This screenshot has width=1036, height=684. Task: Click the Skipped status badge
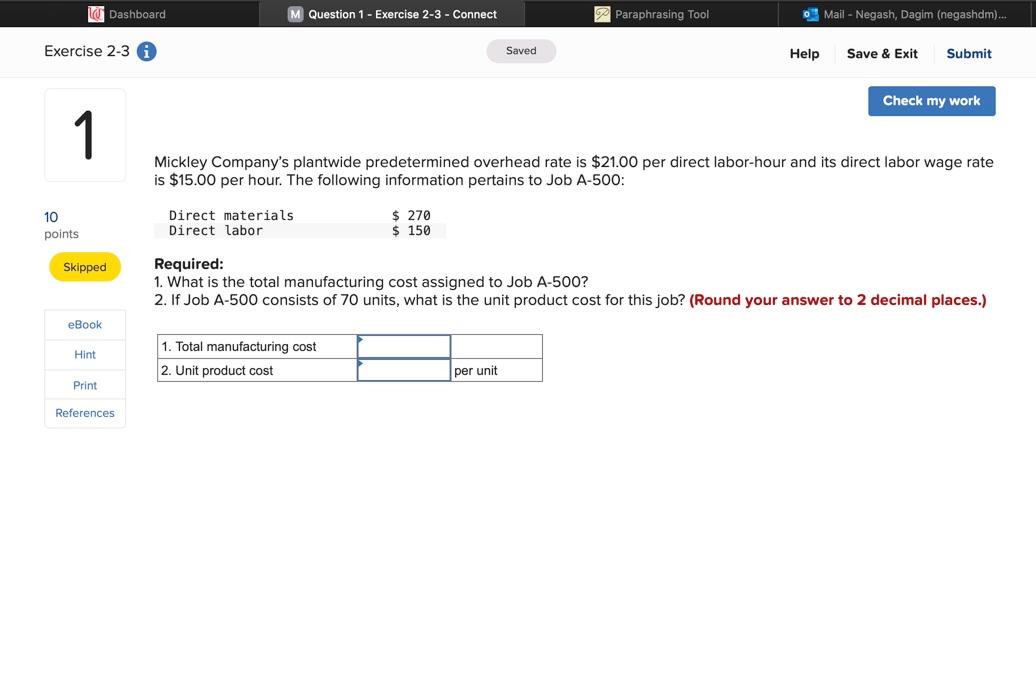(x=84, y=267)
